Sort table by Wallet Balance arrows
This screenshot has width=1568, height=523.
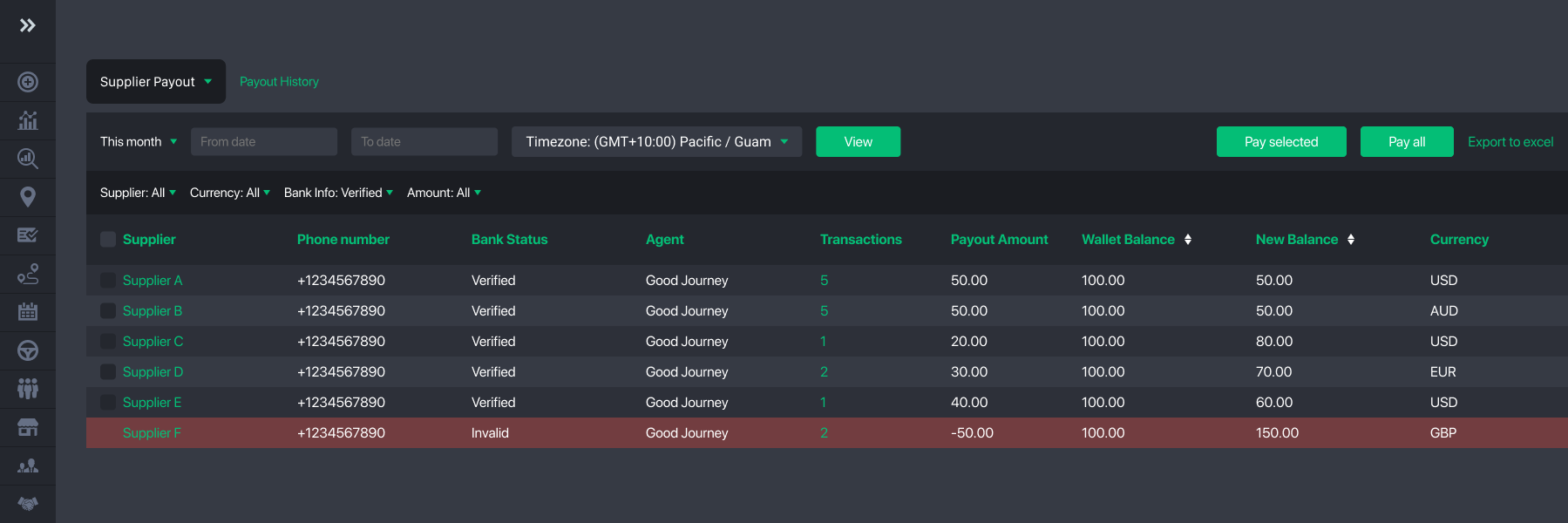[1188, 240]
